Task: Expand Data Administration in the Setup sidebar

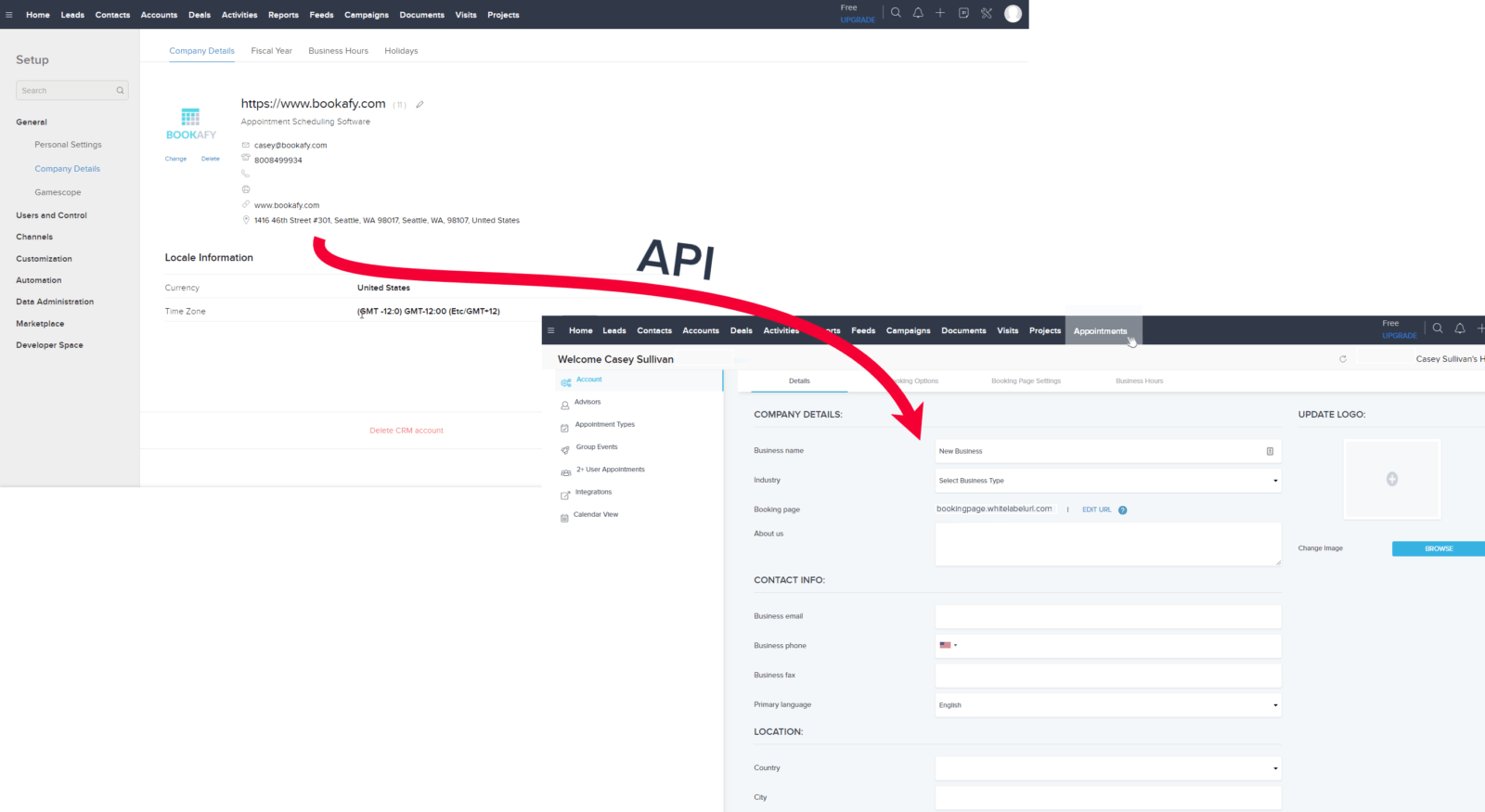Action: pos(55,302)
